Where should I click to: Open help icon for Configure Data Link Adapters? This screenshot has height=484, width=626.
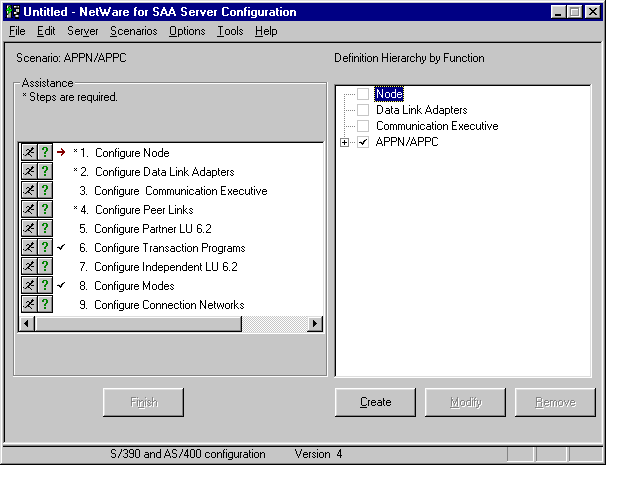point(44,172)
